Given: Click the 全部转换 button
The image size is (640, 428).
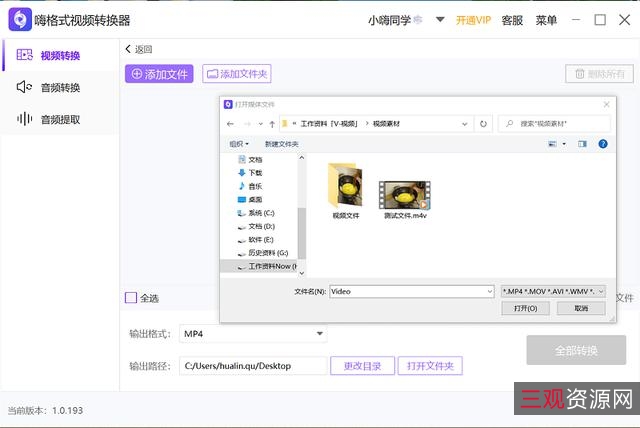Looking at the screenshot, I should [576, 350].
